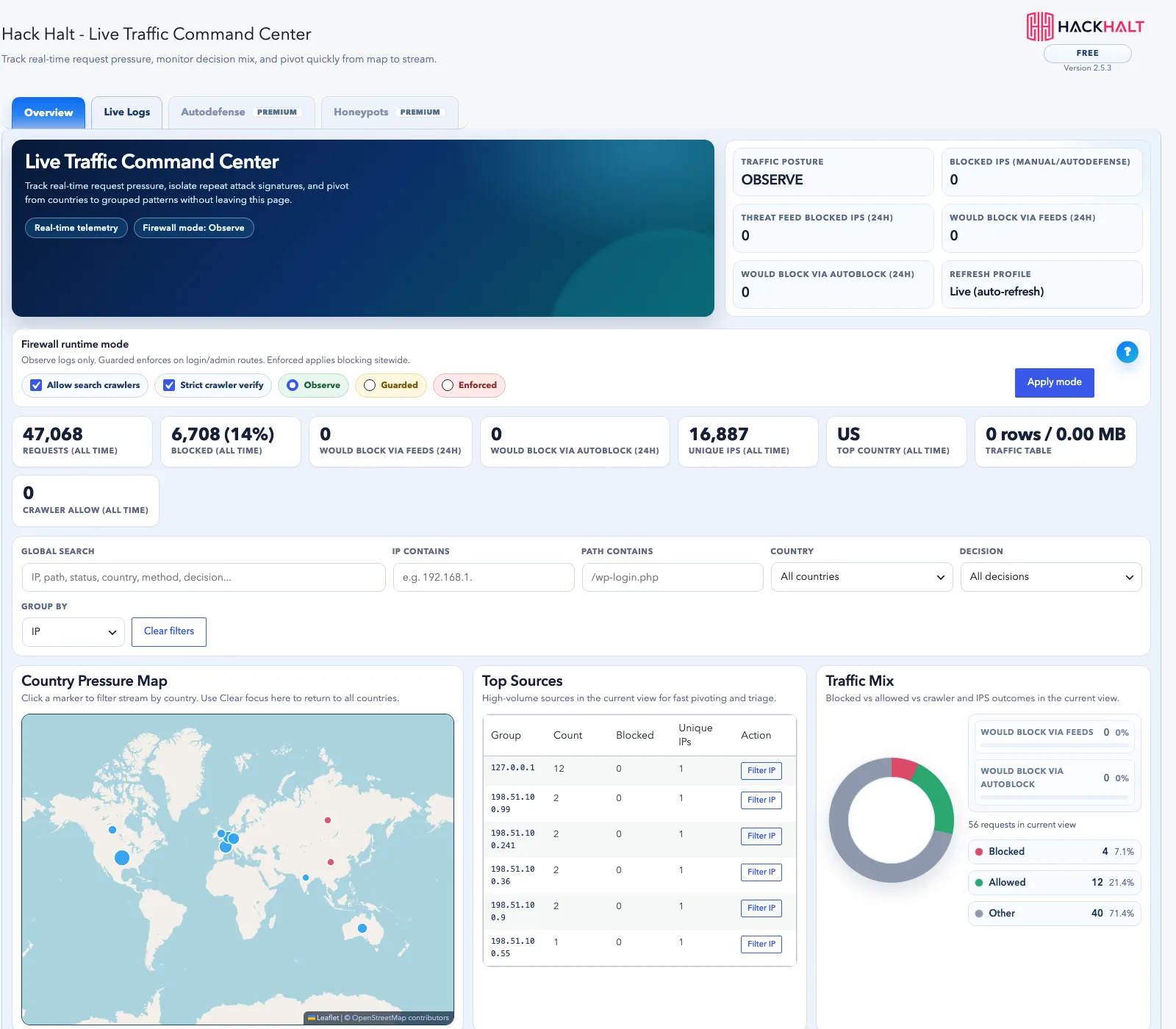Click the Apply mode button
Image resolution: width=1176 pixels, height=1029 pixels.
[1054, 382]
